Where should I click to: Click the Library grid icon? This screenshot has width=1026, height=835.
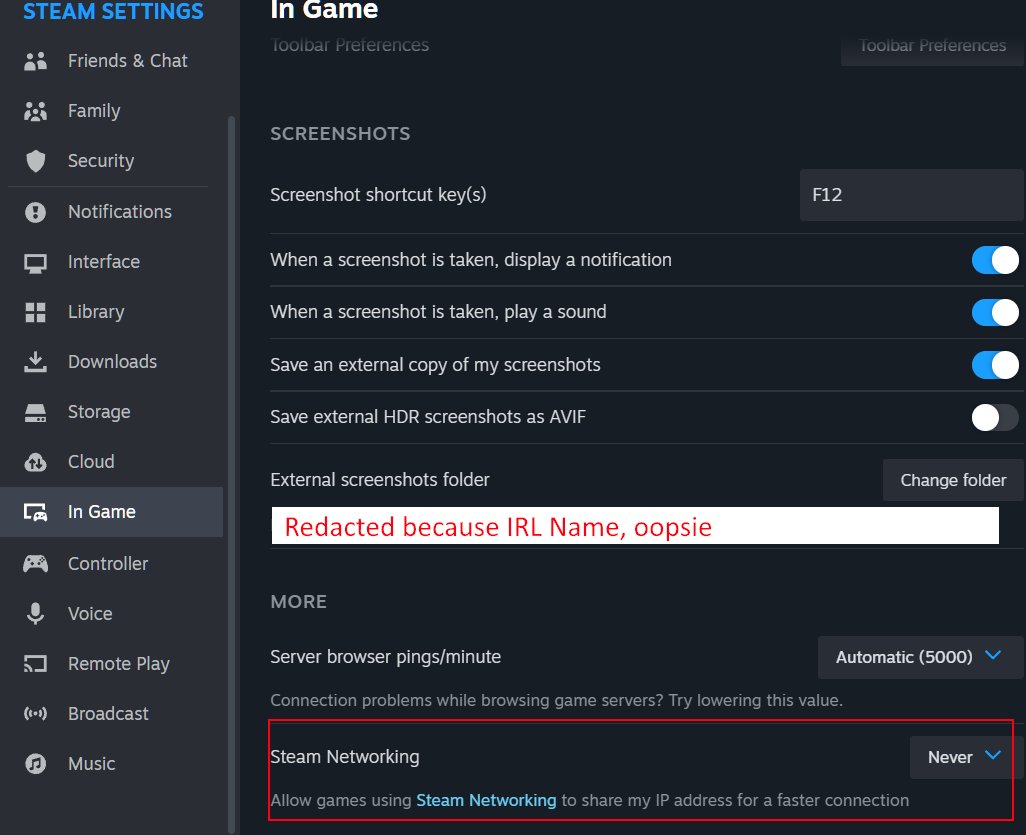point(35,312)
